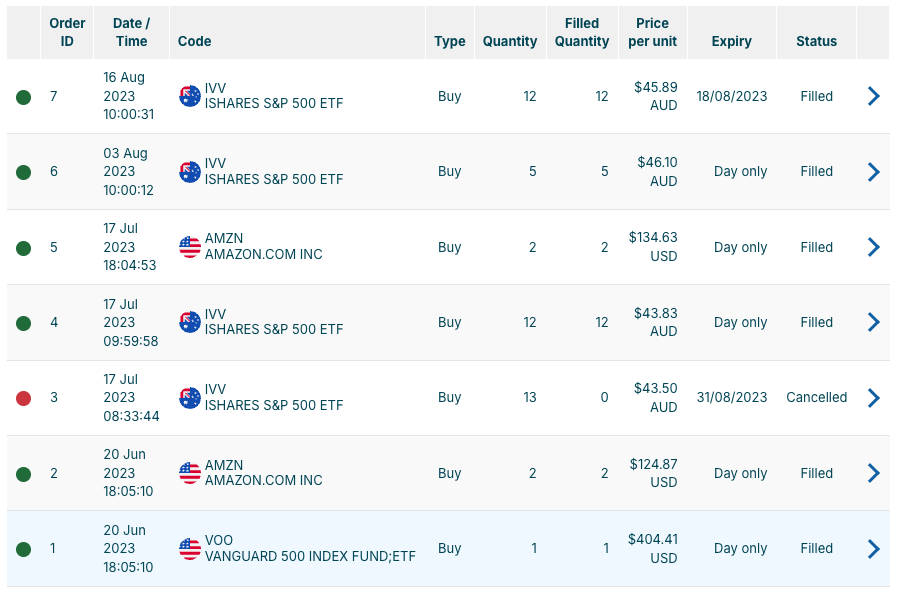This screenshot has height=601, width=902.
Task: Click Australian flag icon in order 6 row
Action: (x=190, y=172)
